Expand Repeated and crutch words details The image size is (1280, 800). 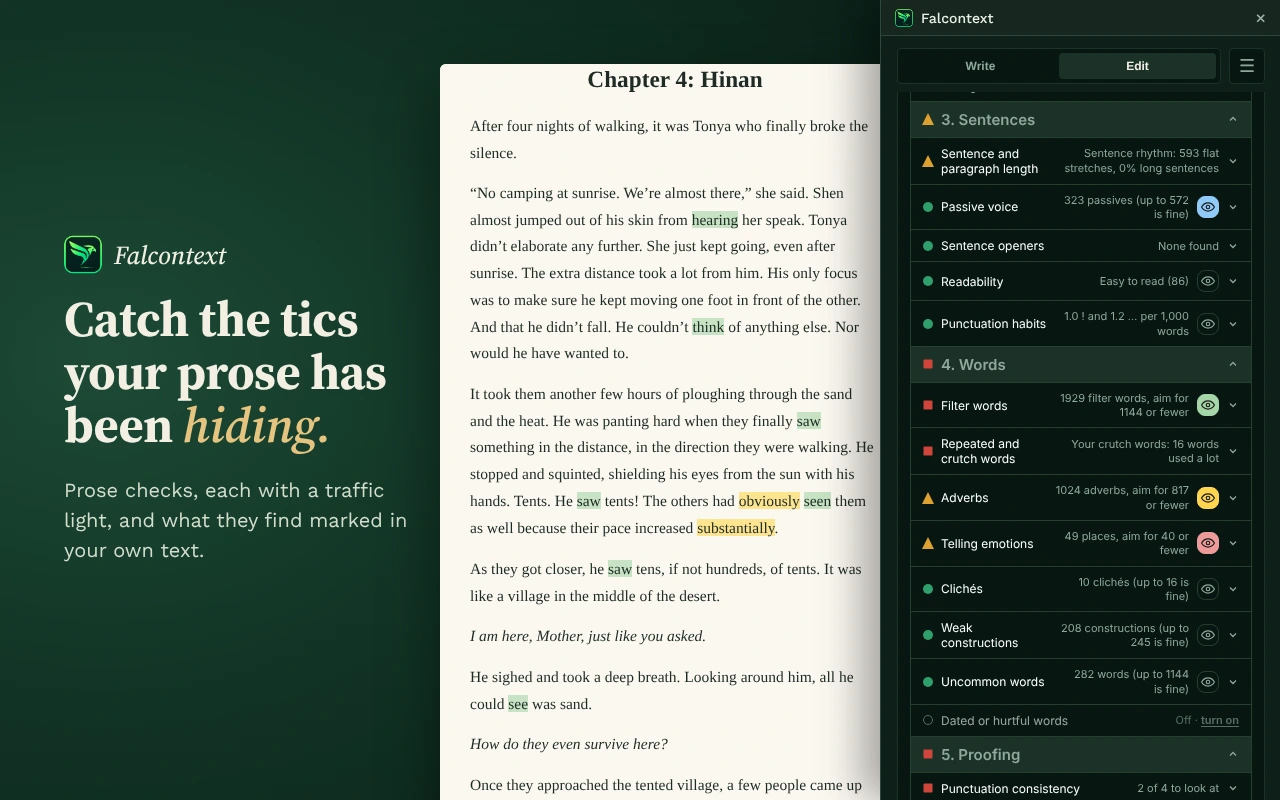1233,451
